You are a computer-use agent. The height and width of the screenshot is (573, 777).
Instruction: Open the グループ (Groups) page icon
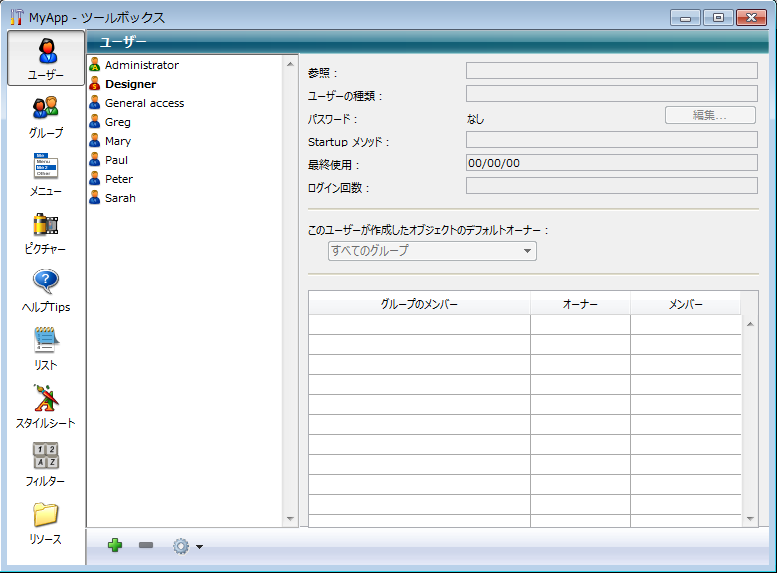point(46,115)
